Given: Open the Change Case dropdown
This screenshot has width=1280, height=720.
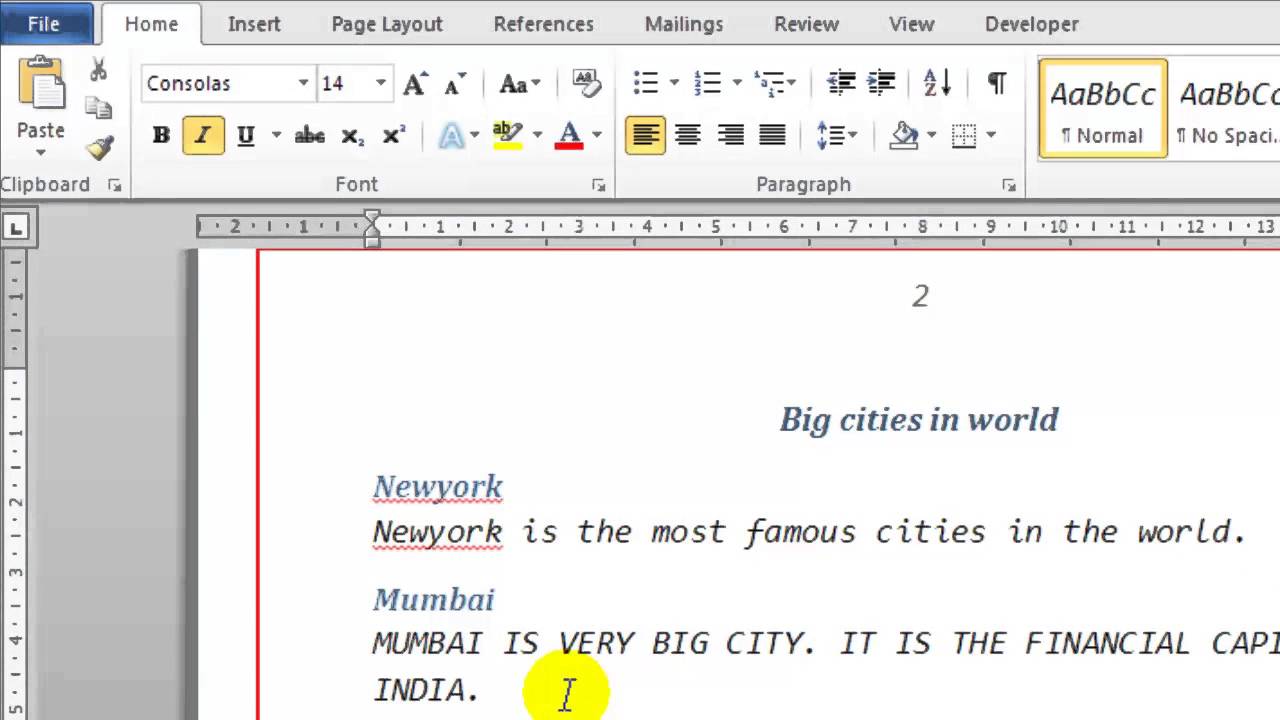Looking at the screenshot, I should pos(519,83).
